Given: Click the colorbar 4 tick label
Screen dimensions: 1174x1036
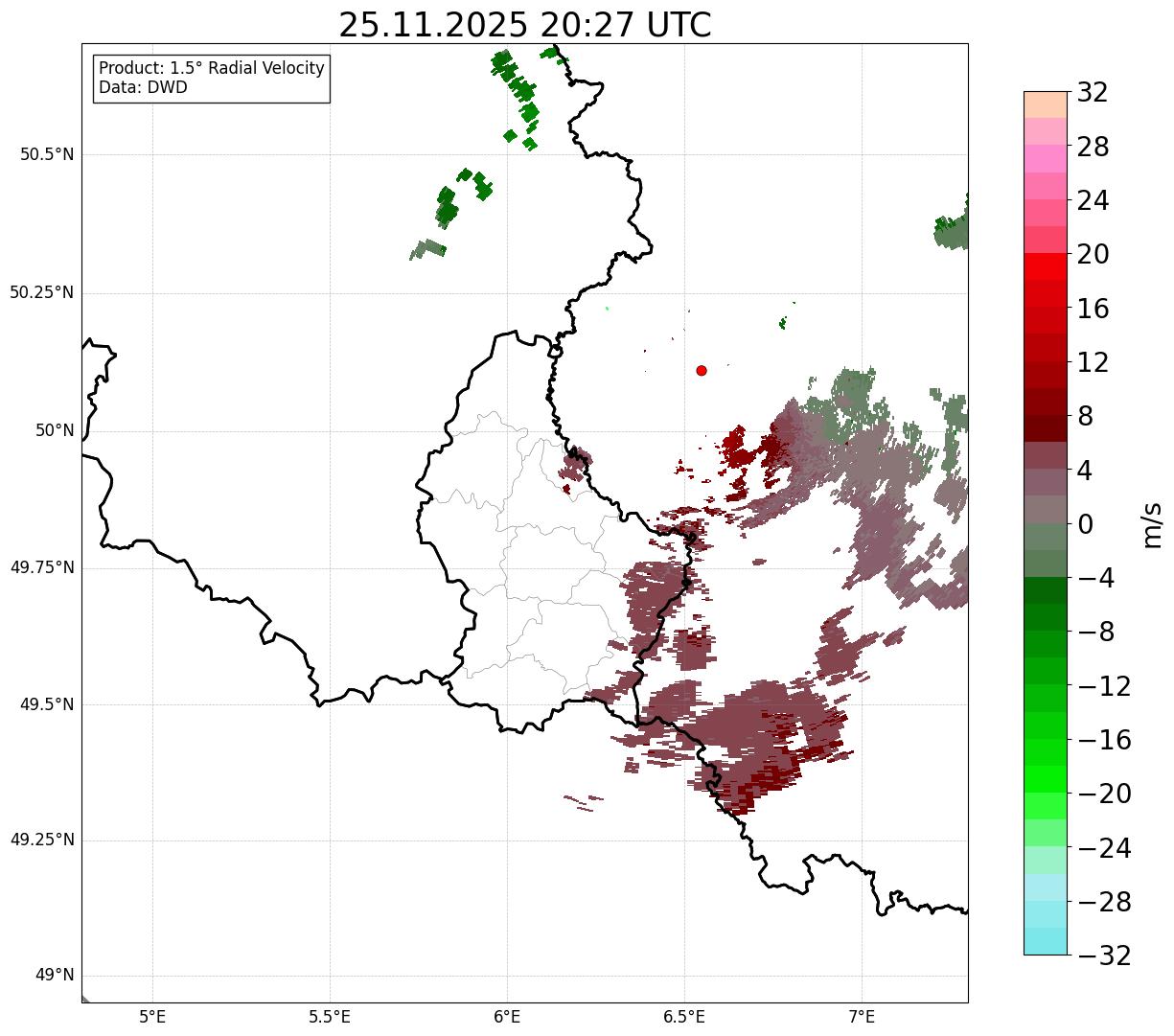Looking at the screenshot, I should click(x=1085, y=470).
